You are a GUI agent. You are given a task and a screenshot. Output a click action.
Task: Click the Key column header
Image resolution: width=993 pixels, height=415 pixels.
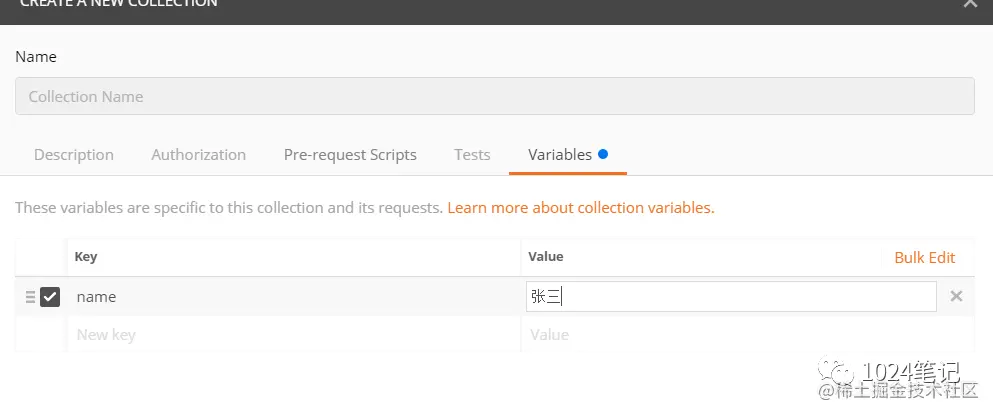pos(86,257)
